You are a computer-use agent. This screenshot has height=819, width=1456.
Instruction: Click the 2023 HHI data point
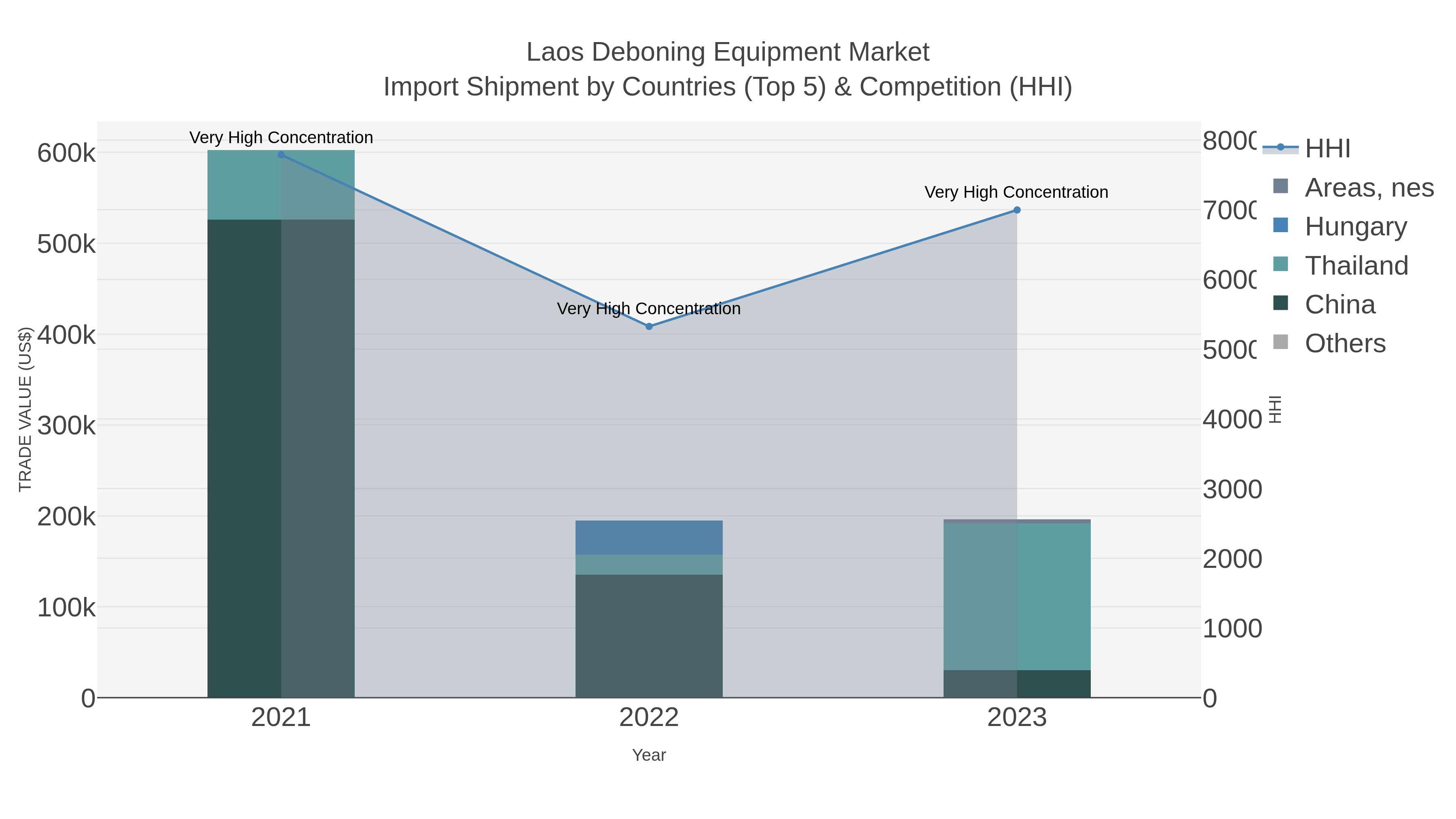pyautogui.click(x=1017, y=210)
